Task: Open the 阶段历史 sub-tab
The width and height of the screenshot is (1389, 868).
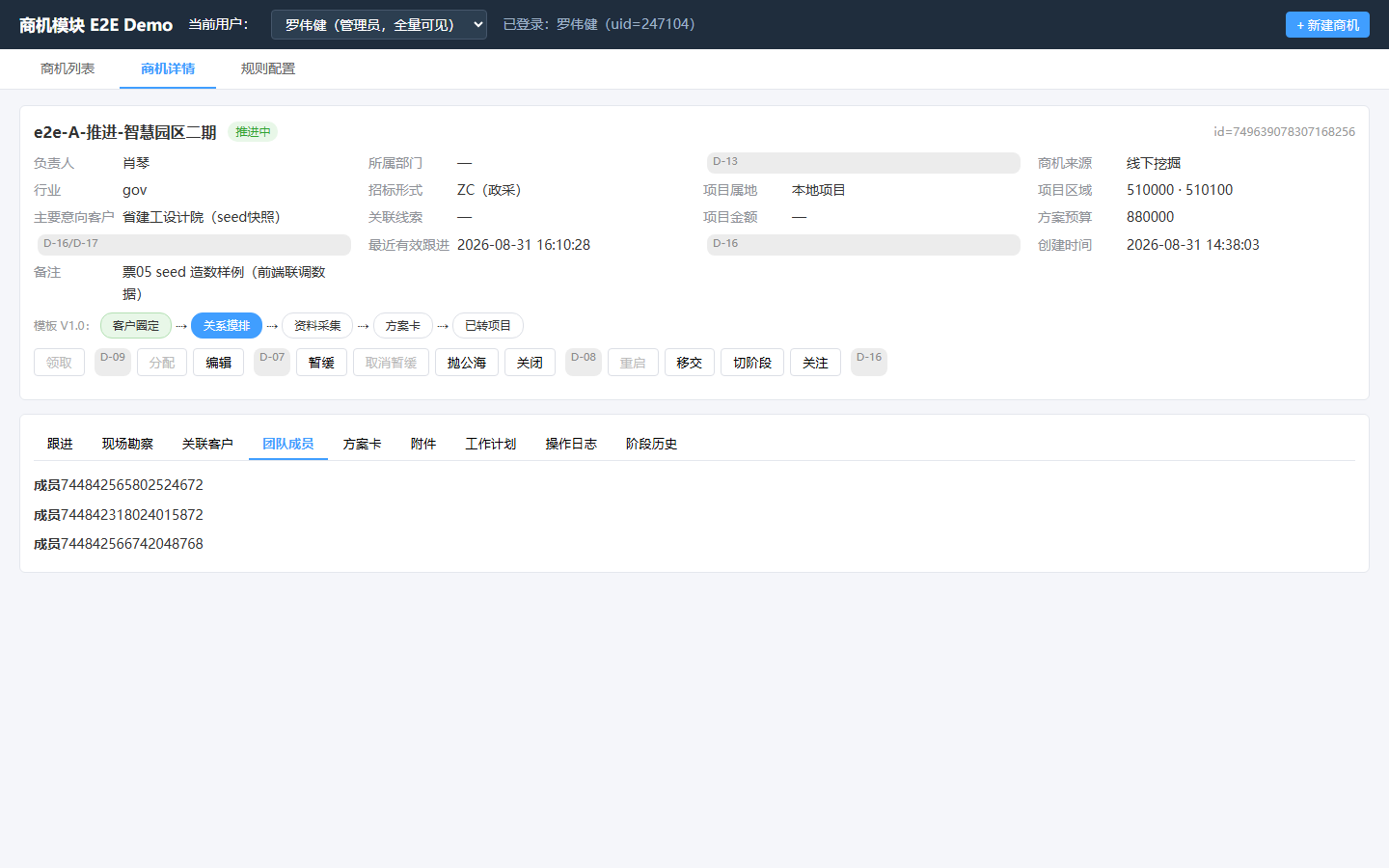Action: click(651, 444)
